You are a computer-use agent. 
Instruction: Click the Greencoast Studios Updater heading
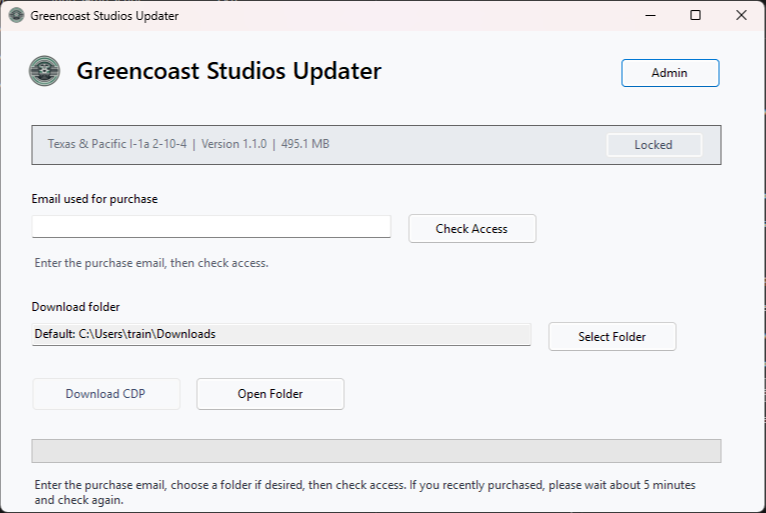229,71
